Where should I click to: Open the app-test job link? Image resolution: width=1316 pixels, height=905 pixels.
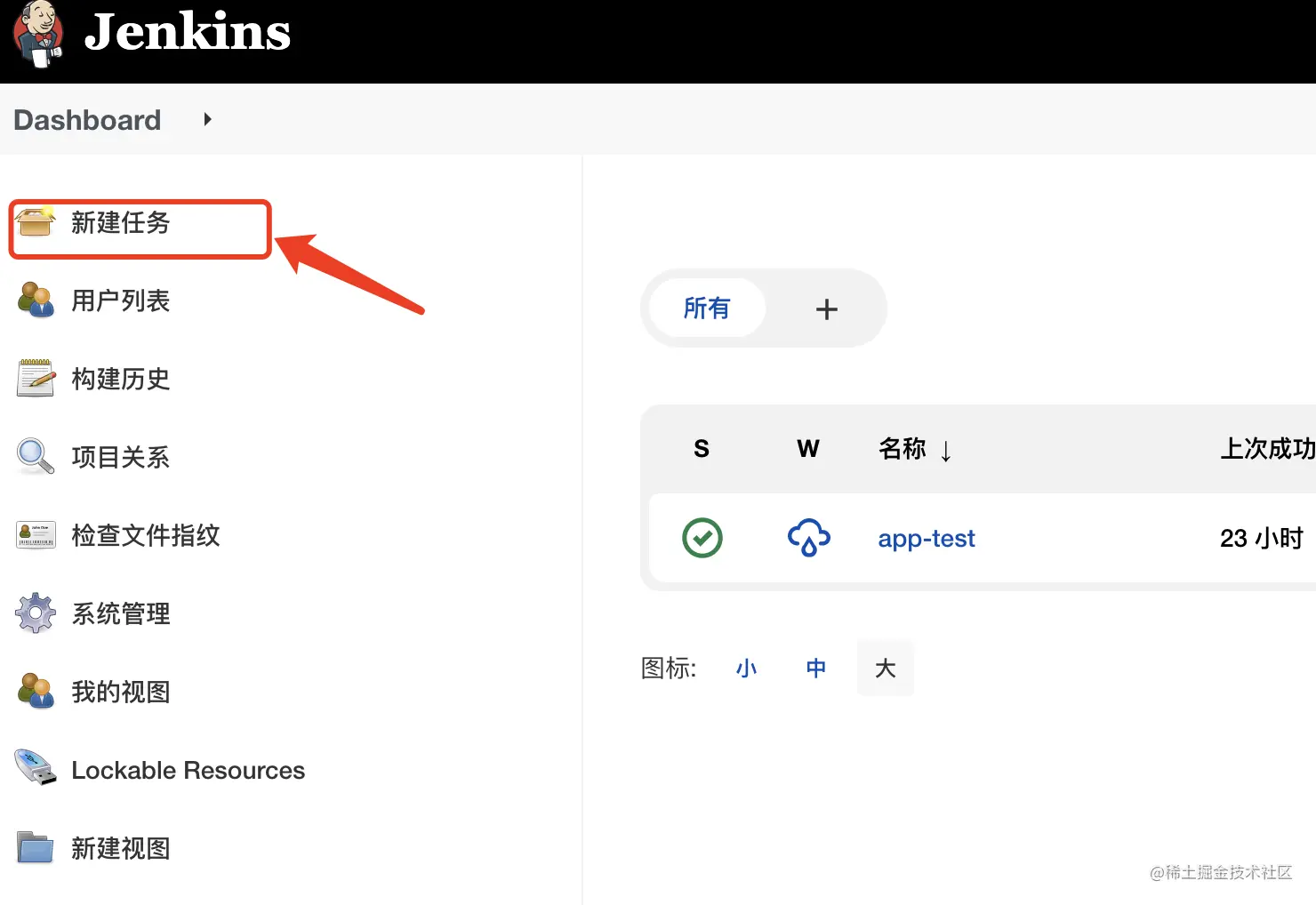point(926,538)
